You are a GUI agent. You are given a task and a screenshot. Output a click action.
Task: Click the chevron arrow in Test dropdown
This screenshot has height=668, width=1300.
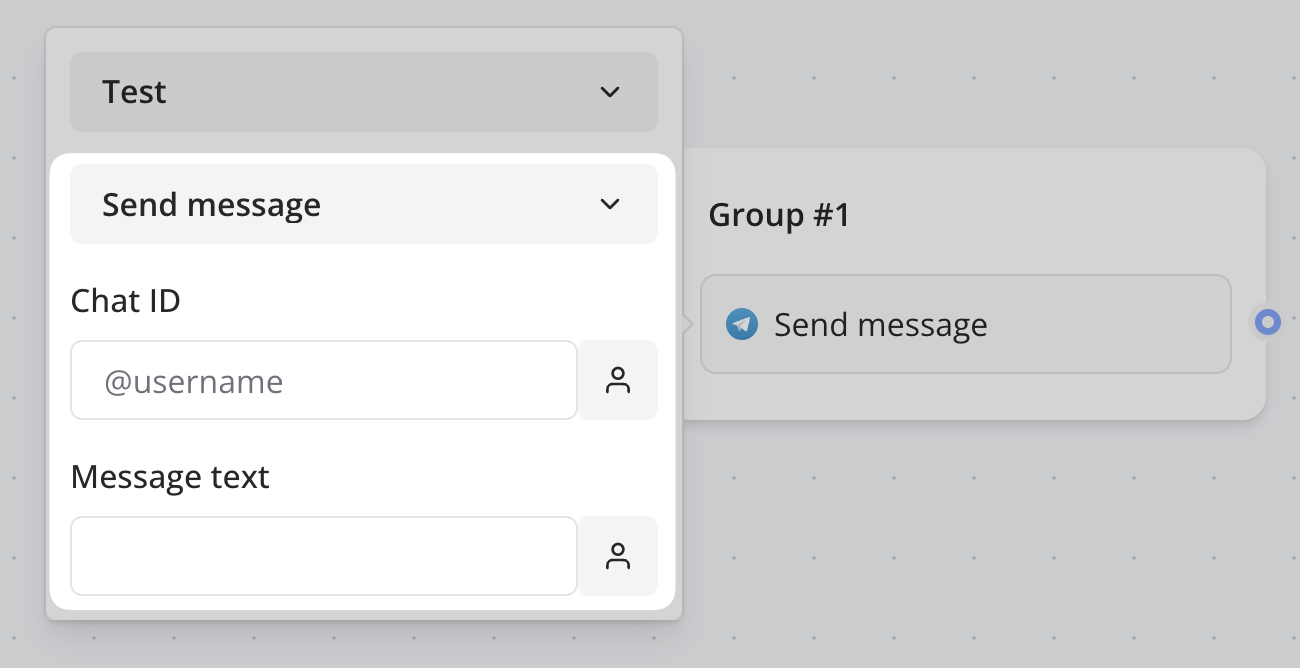click(609, 92)
